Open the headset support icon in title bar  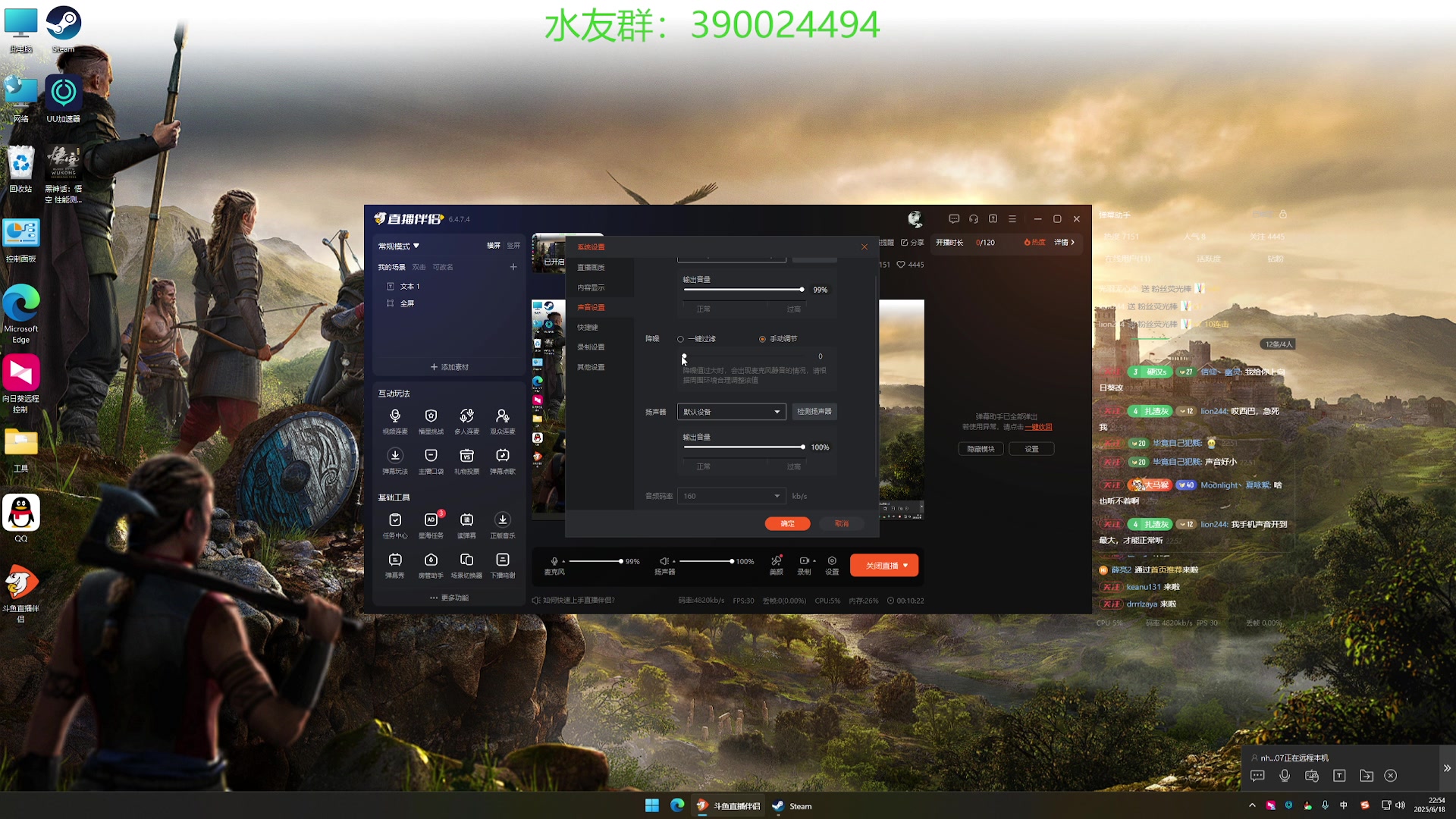click(x=974, y=219)
